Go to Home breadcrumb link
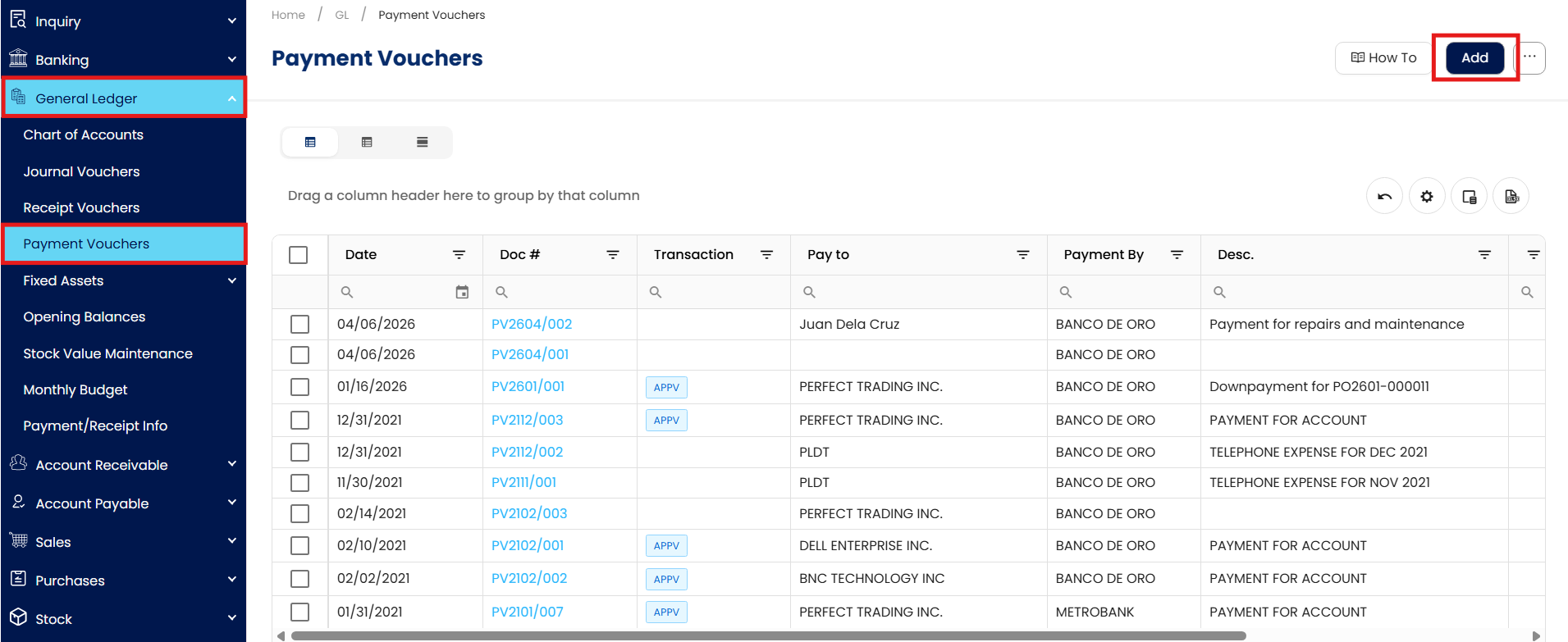The image size is (1568, 642). pyautogui.click(x=288, y=15)
